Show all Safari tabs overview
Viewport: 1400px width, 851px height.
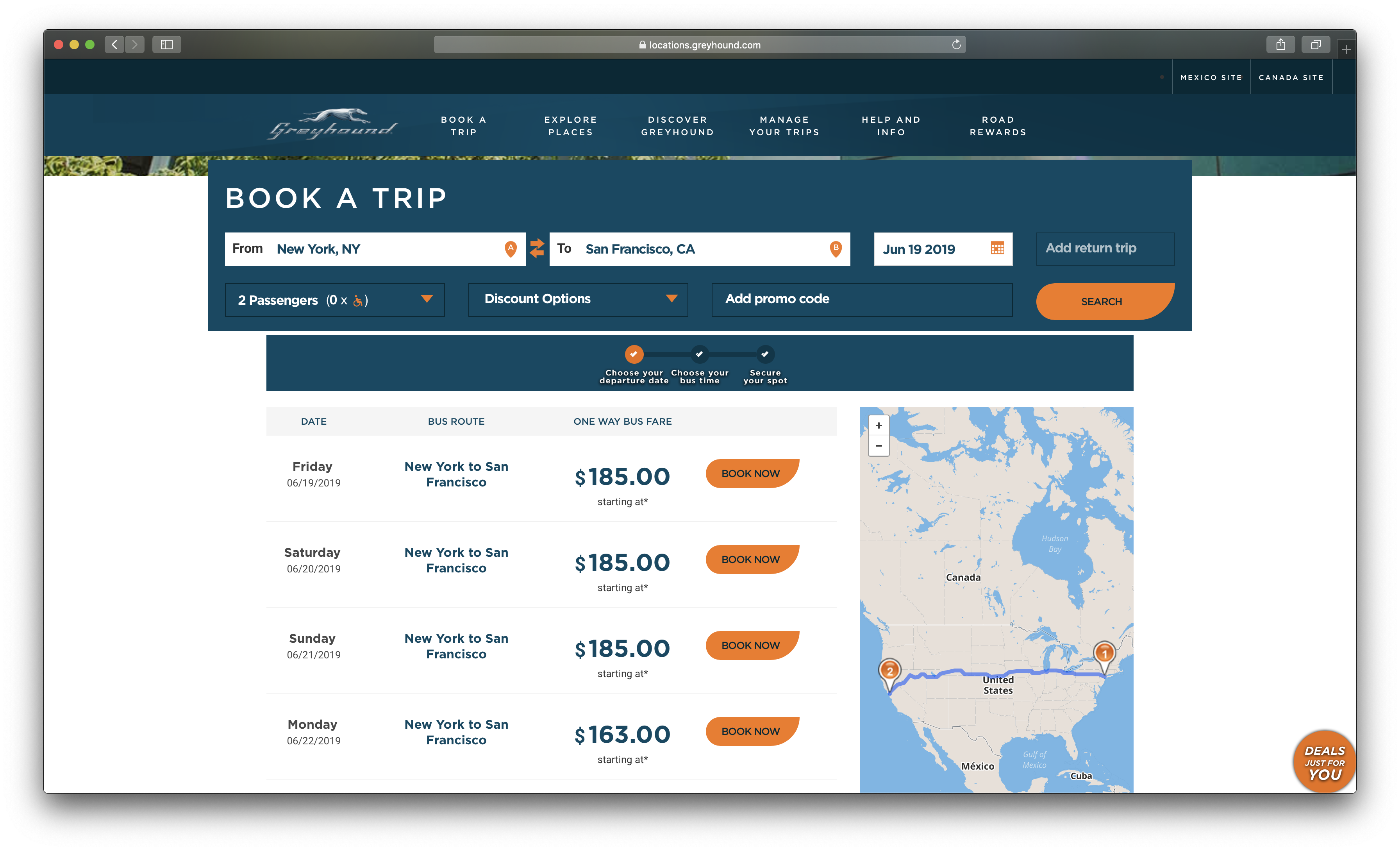click(1315, 44)
